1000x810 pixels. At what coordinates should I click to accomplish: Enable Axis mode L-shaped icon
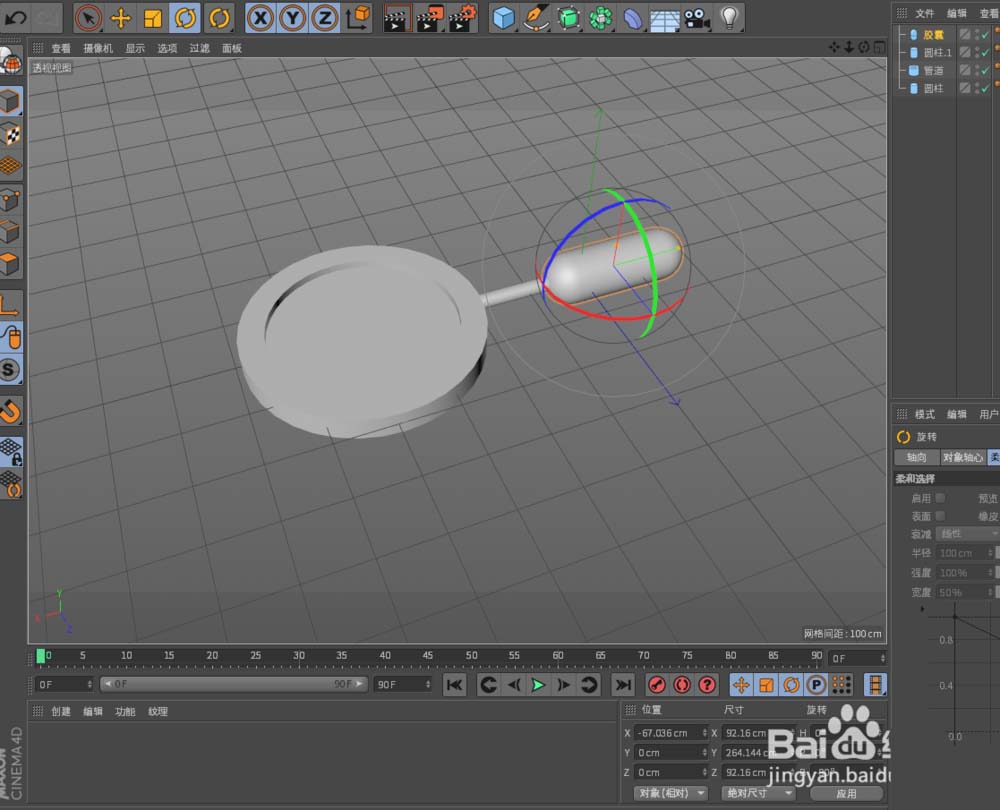coord(10,305)
